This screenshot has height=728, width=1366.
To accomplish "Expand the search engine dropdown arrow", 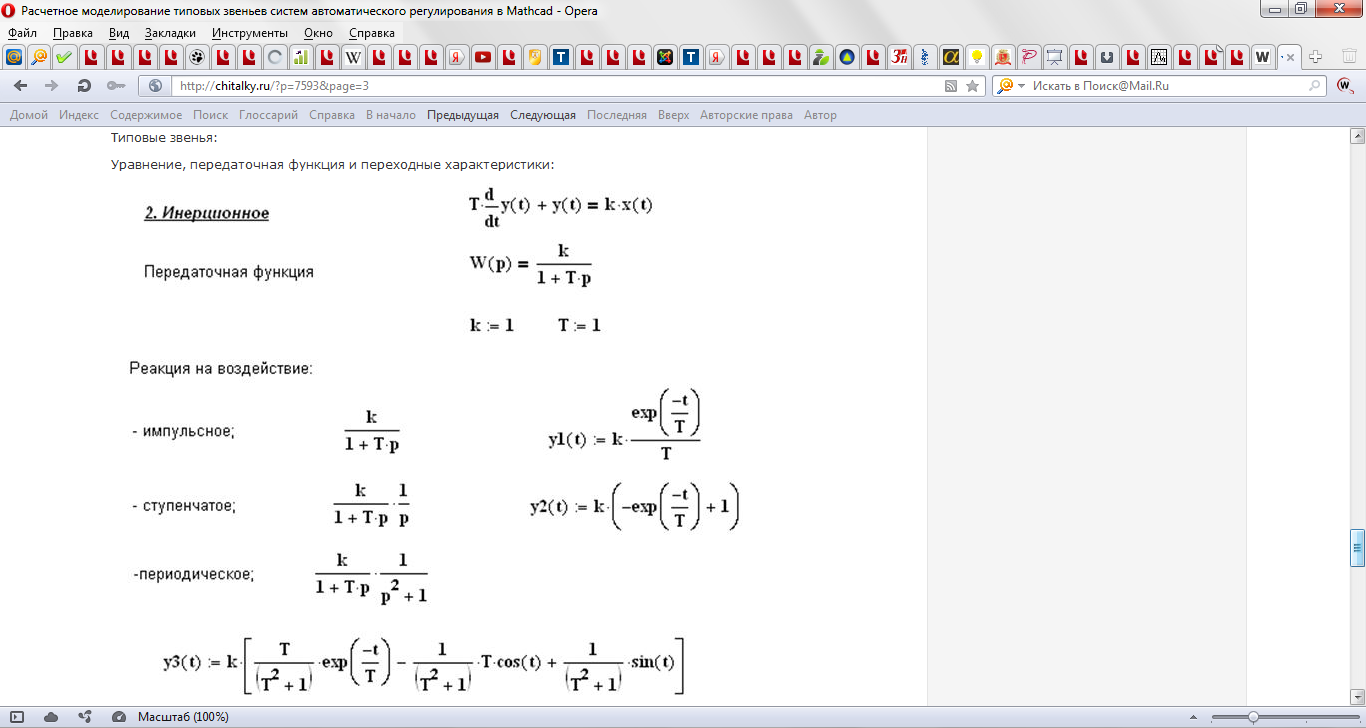I will (x=1021, y=86).
